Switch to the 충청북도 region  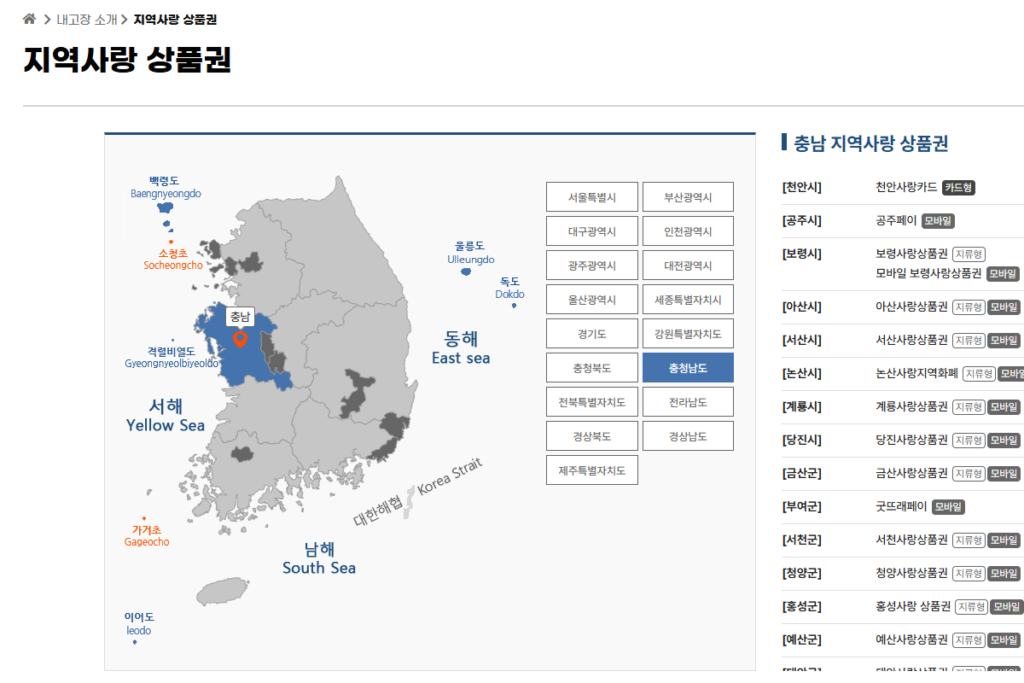tap(592, 367)
